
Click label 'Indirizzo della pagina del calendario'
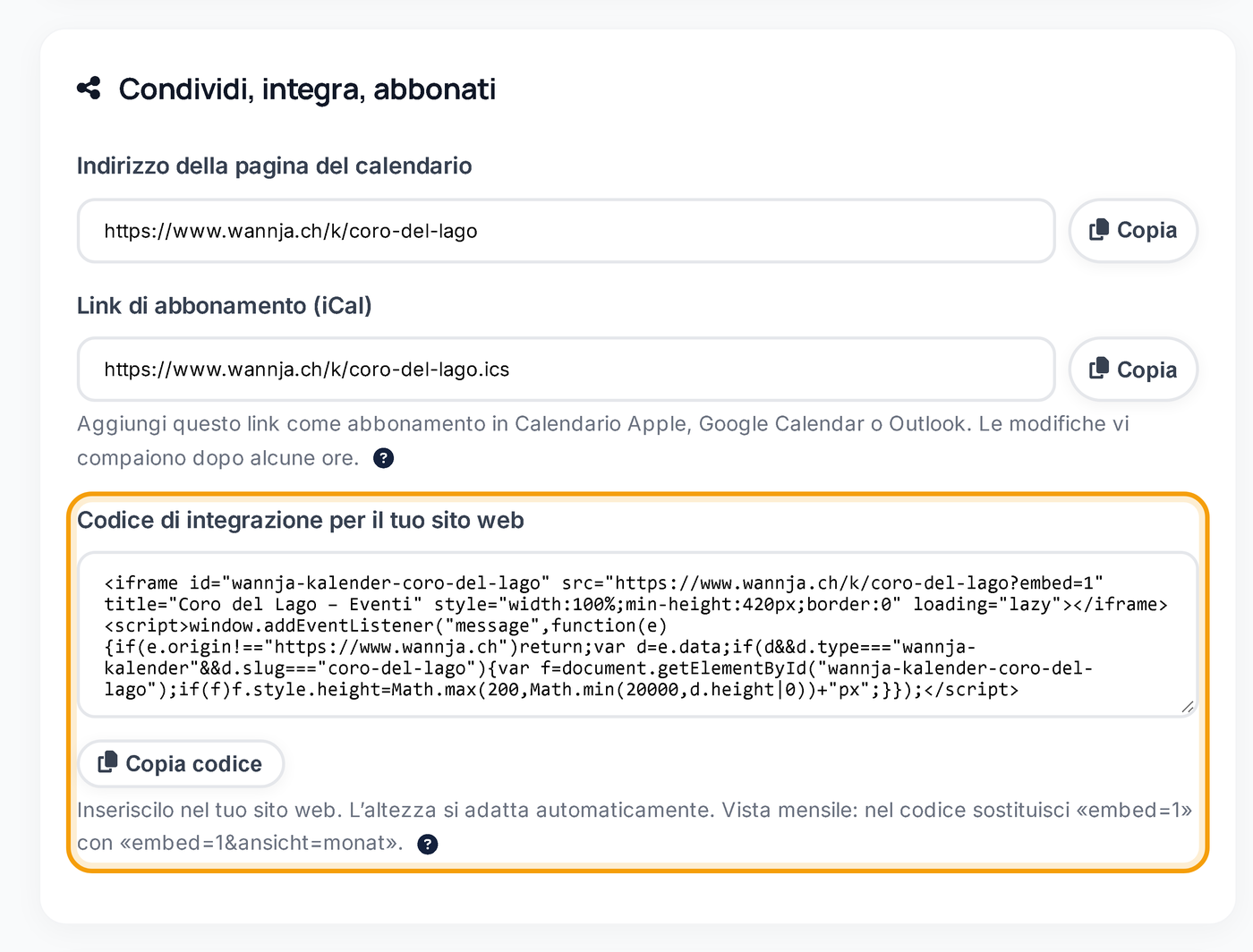tap(275, 166)
